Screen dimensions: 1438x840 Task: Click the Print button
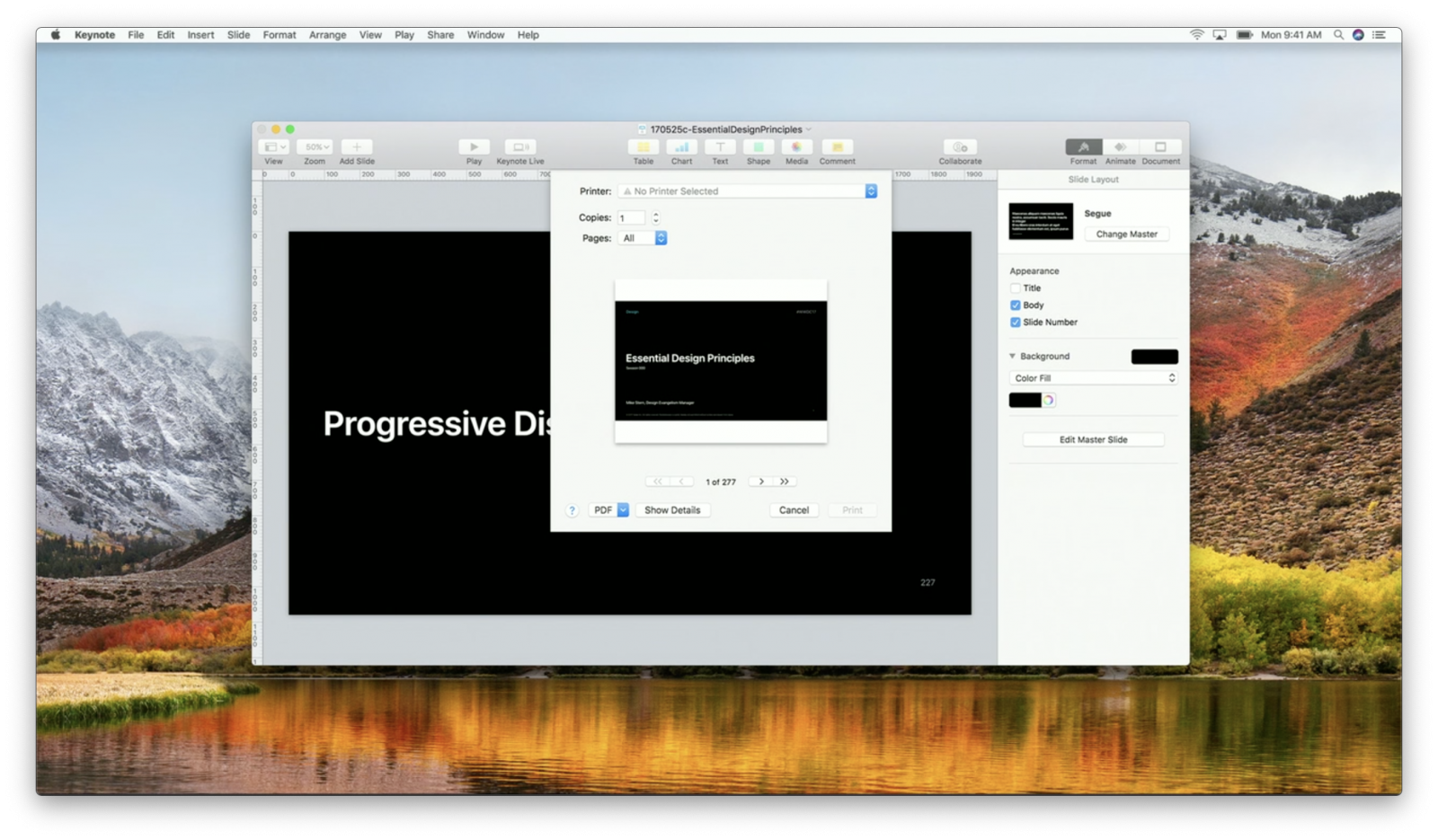tap(852, 510)
